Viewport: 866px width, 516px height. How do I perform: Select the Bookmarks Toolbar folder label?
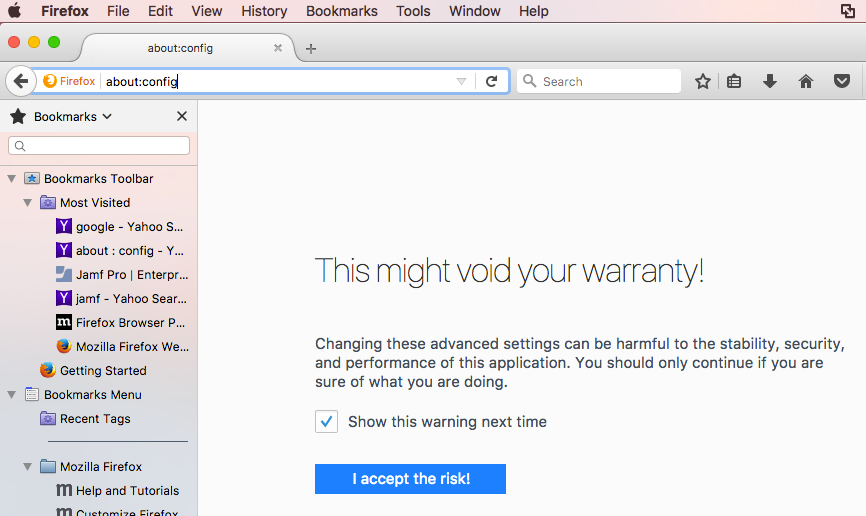point(99,178)
